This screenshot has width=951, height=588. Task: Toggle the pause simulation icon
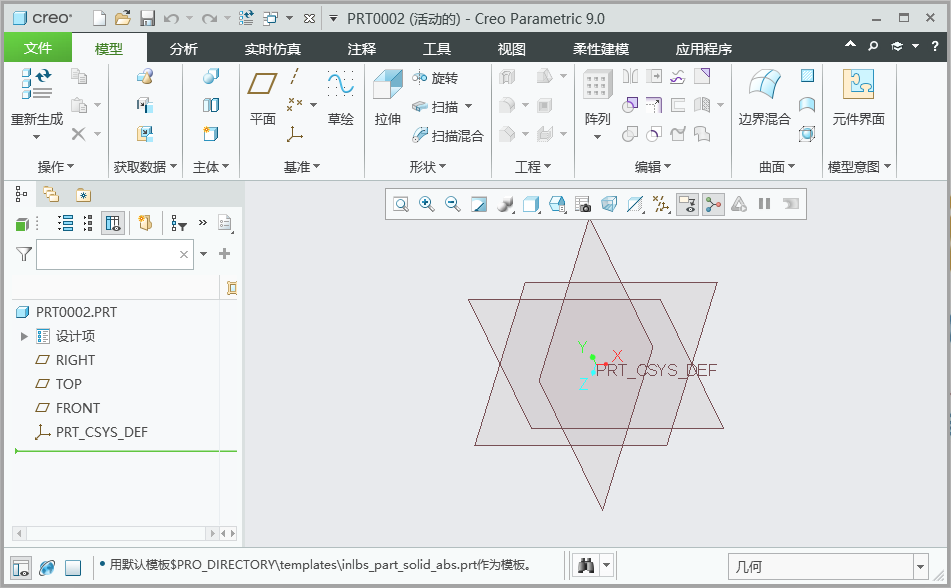[764, 204]
